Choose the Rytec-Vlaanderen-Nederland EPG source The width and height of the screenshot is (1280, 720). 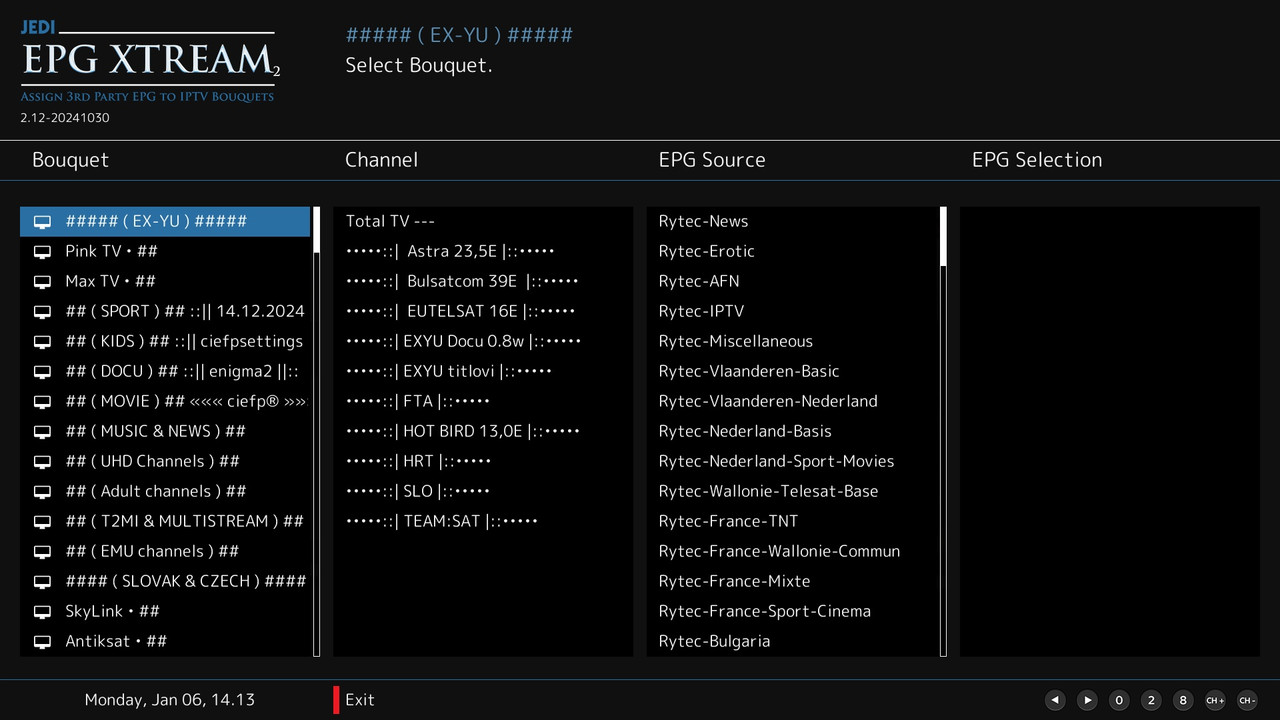coord(792,401)
